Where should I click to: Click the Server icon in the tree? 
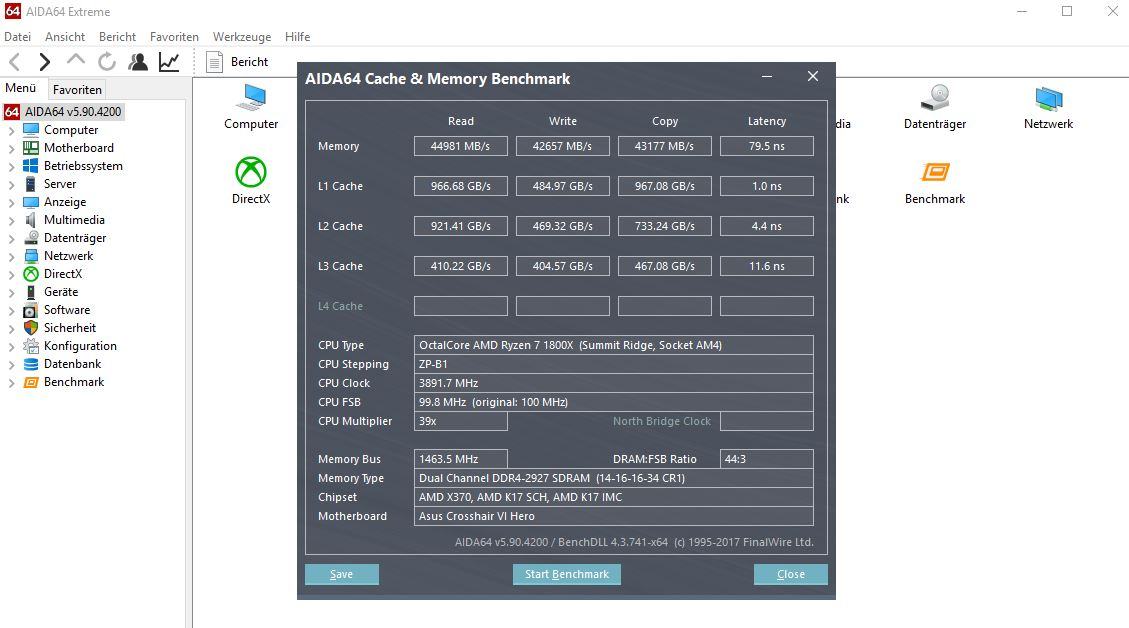coord(31,184)
